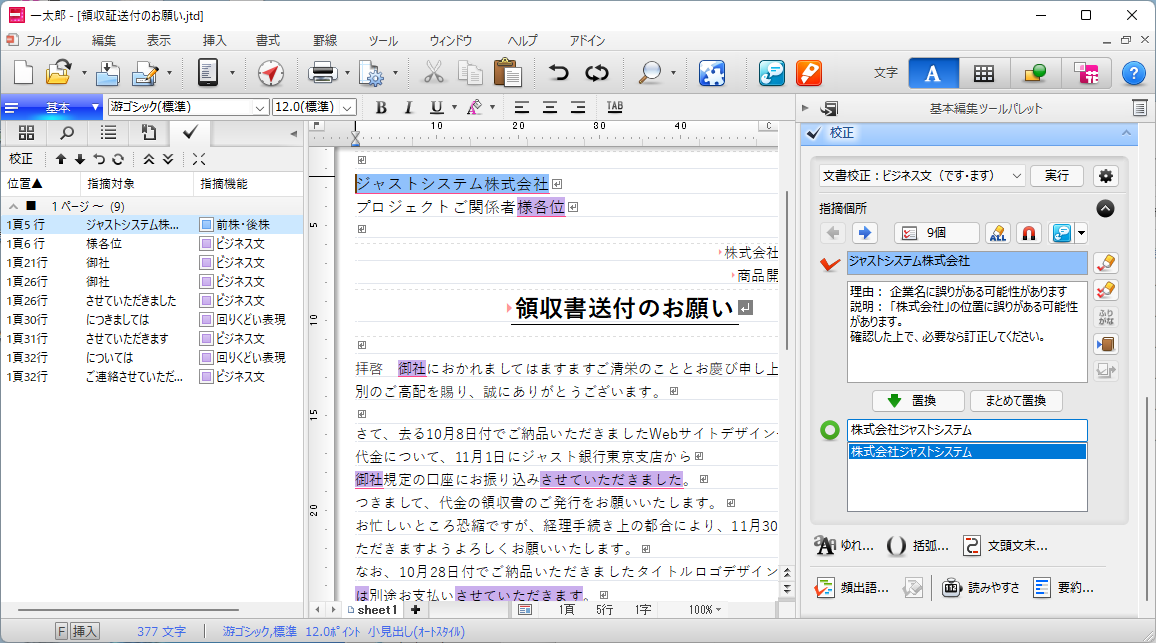
Task: Toggle underline formatting
Action: coord(436,108)
